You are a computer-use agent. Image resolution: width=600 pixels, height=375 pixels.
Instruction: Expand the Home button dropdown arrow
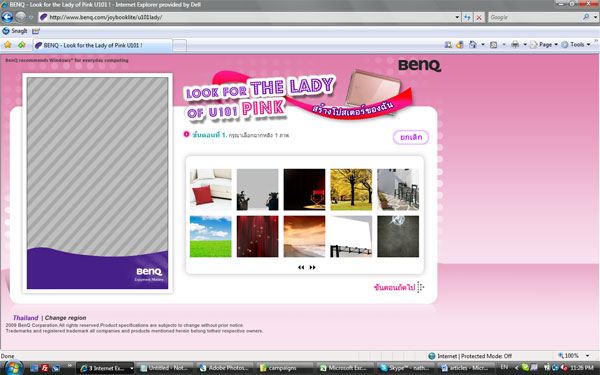click(483, 45)
